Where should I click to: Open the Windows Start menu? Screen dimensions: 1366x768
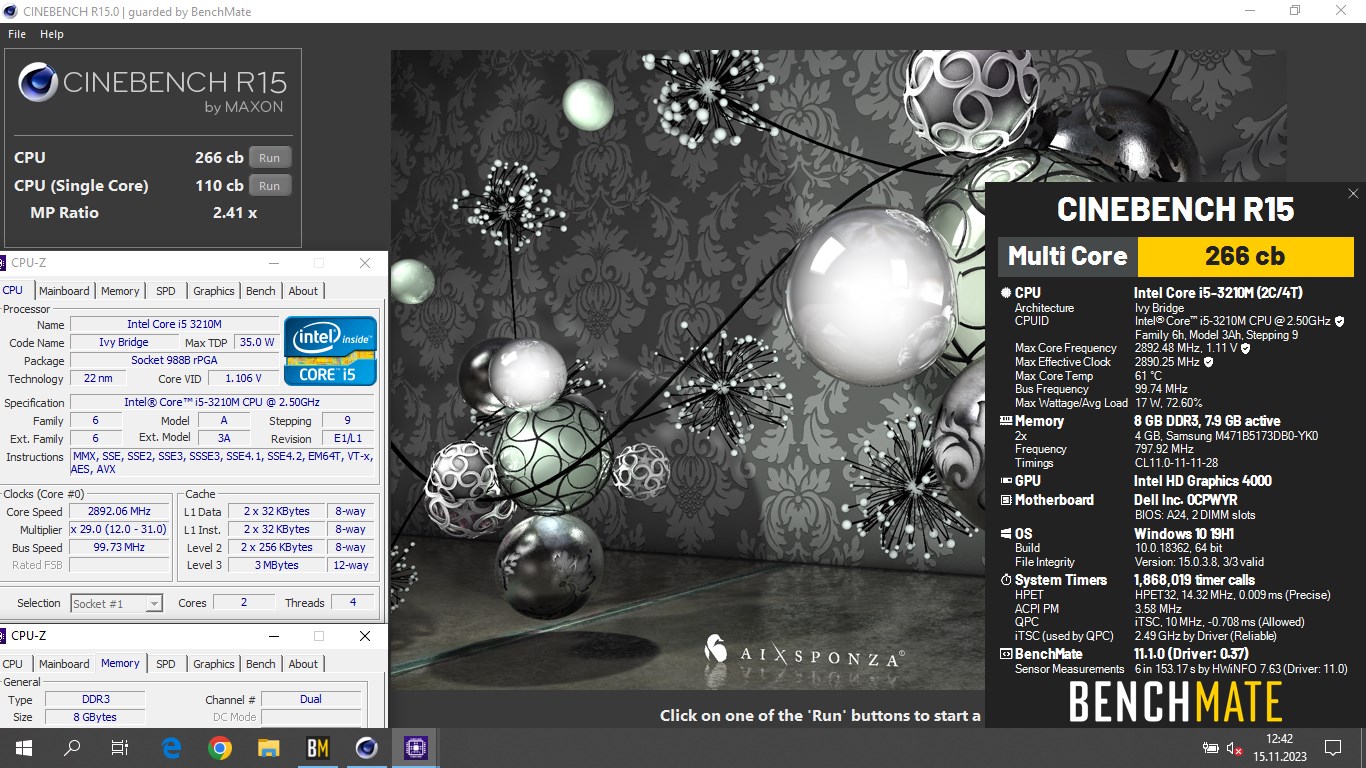[x=24, y=747]
